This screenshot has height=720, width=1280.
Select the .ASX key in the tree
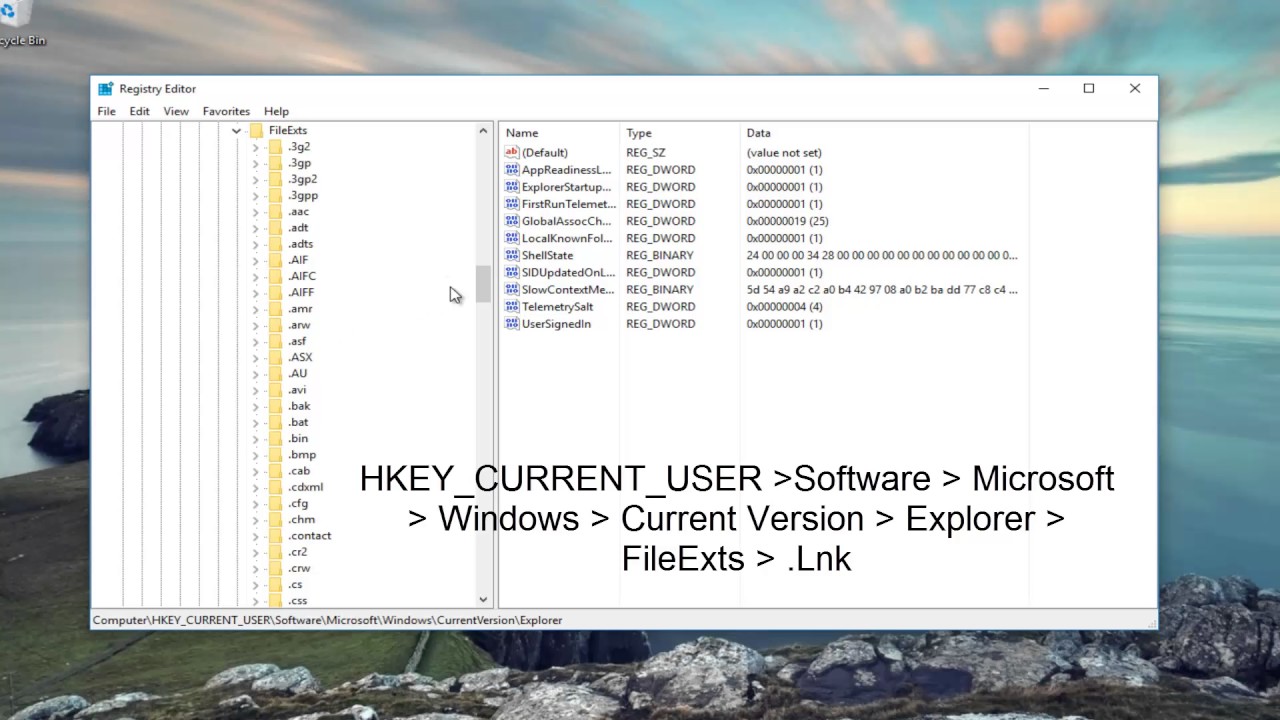pos(300,358)
